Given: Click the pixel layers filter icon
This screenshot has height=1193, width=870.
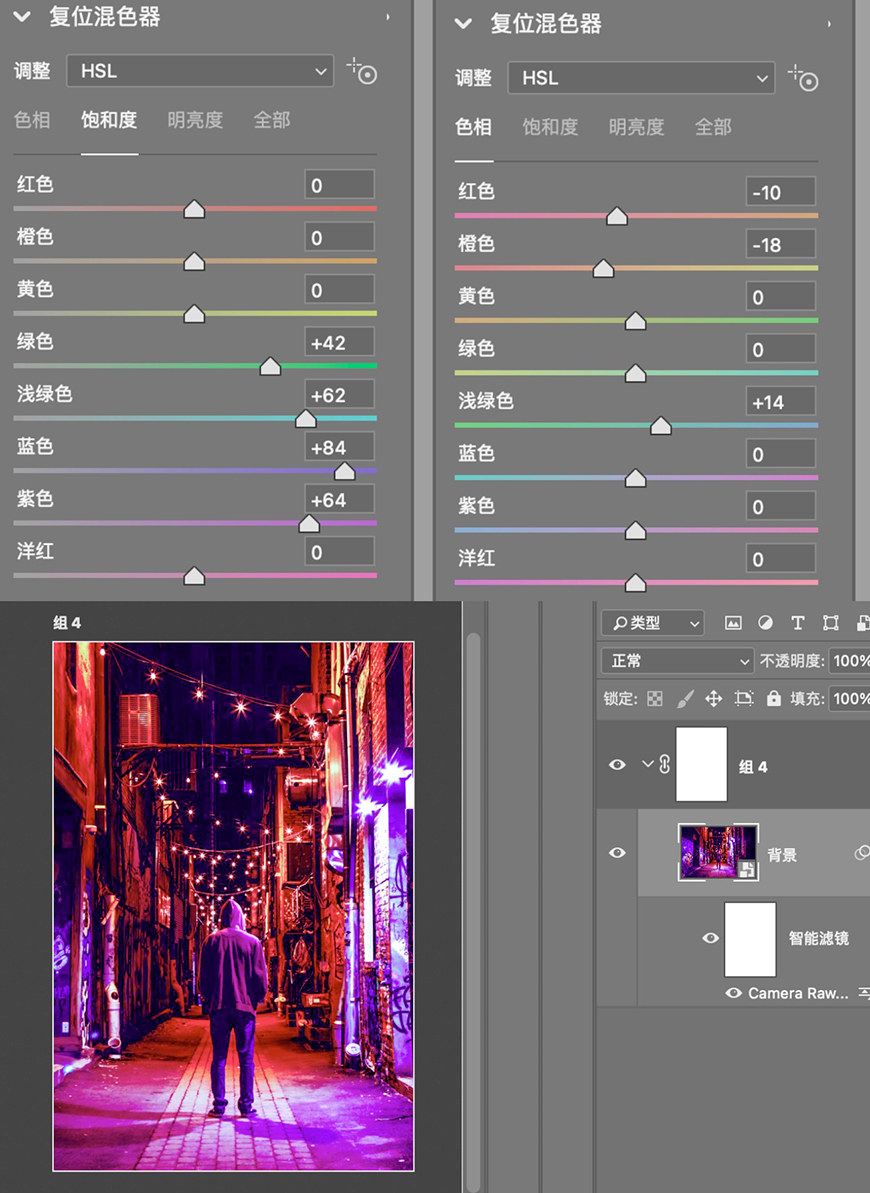Looking at the screenshot, I should pyautogui.click(x=735, y=623).
